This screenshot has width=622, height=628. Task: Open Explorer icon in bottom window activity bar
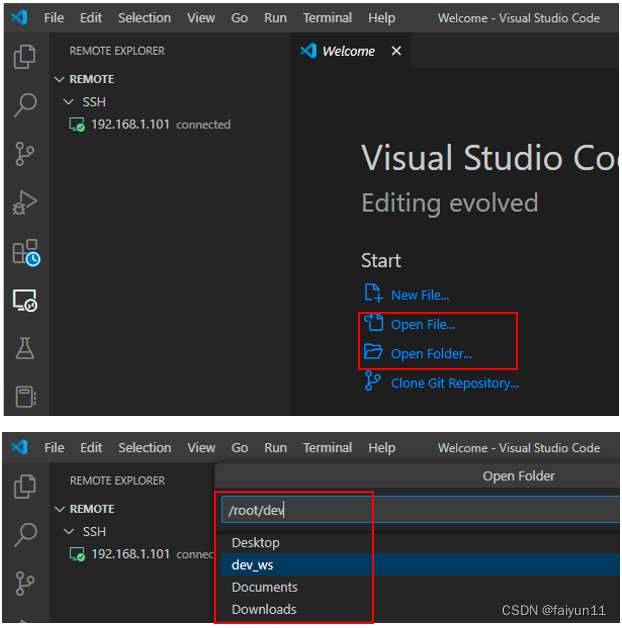(25, 486)
